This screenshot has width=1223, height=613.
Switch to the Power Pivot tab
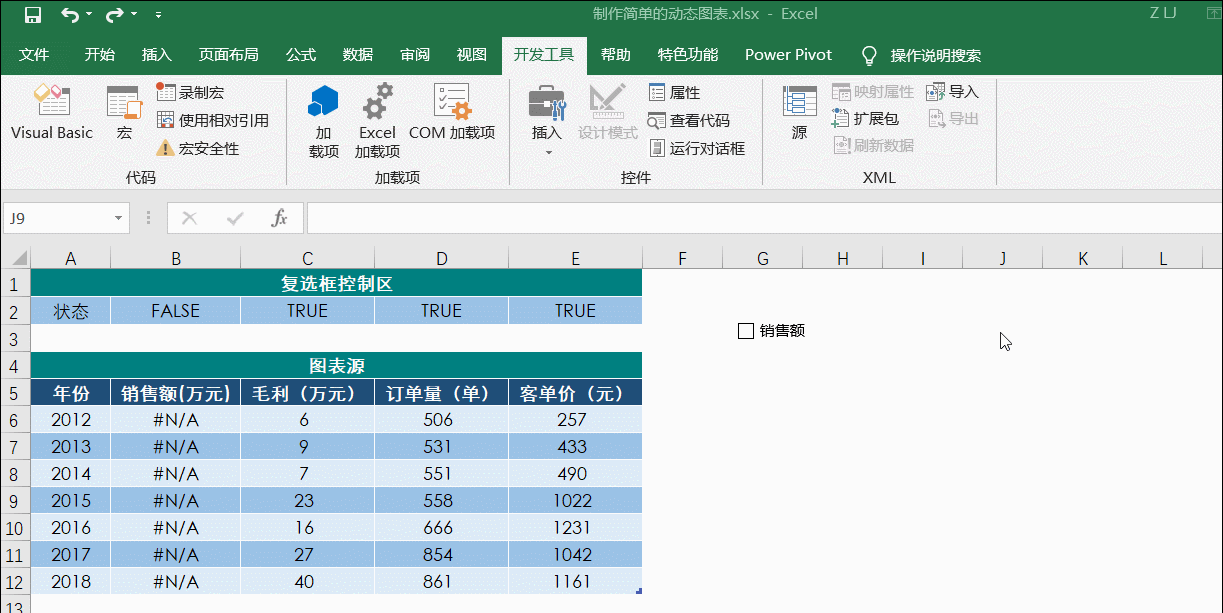[788, 55]
